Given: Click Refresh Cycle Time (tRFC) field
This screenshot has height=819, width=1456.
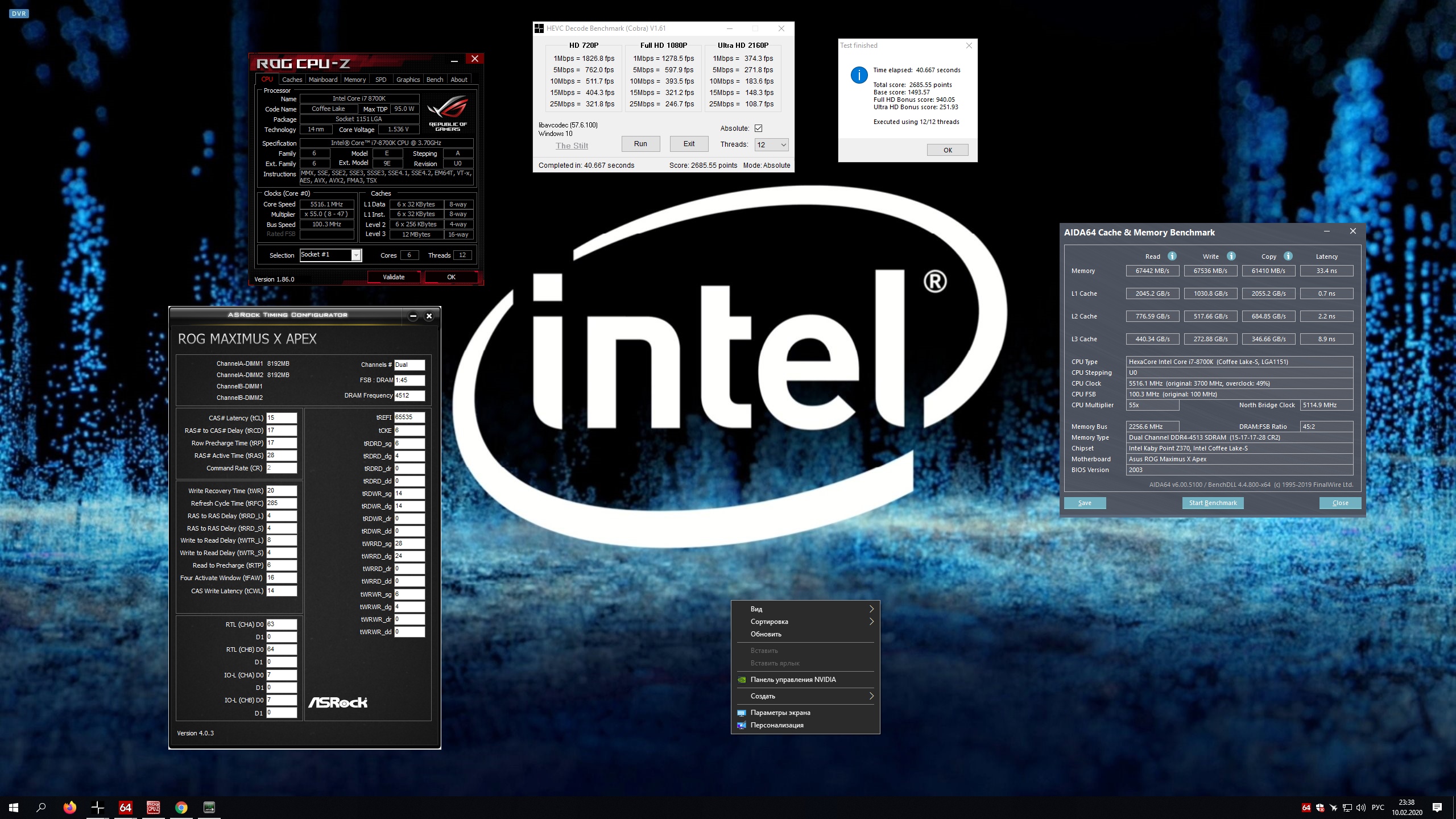Looking at the screenshot, I should (x=282, y=503).
